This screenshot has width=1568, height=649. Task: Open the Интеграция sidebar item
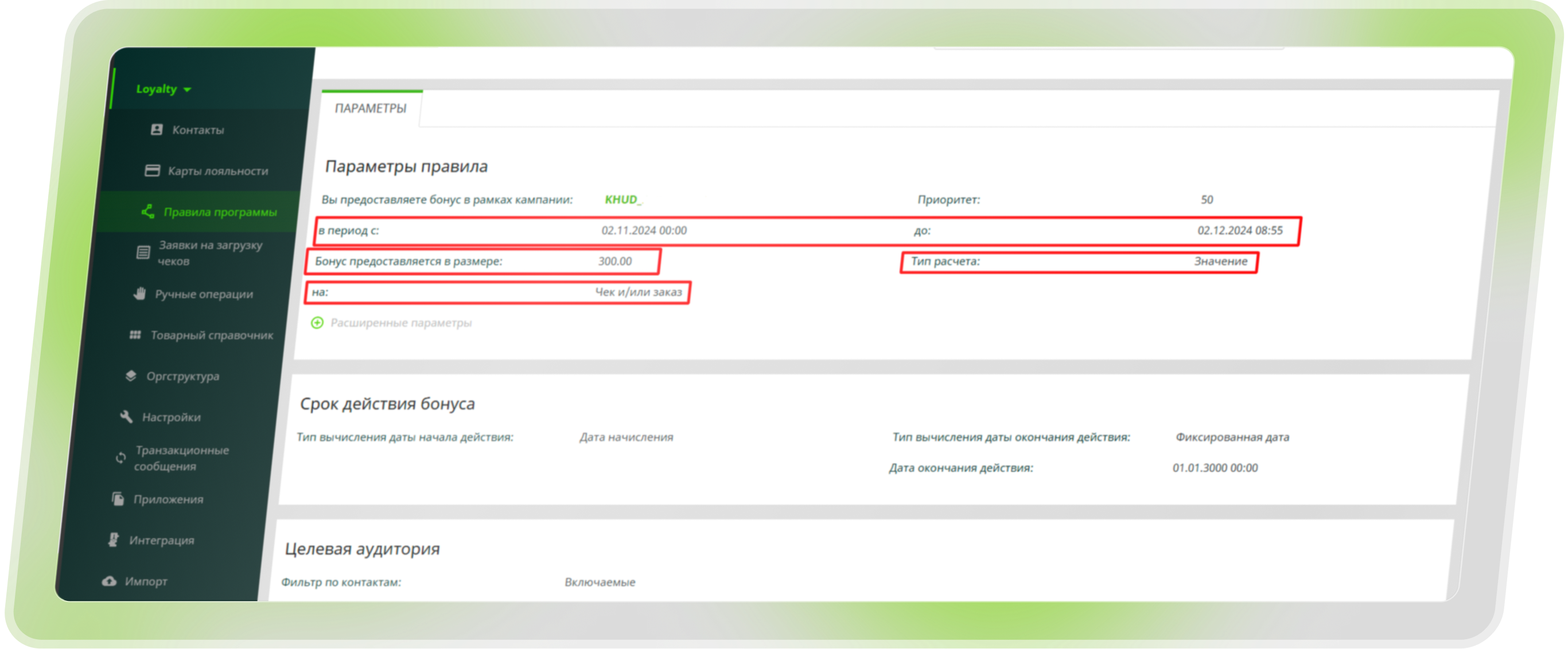(x=161, y=540)
